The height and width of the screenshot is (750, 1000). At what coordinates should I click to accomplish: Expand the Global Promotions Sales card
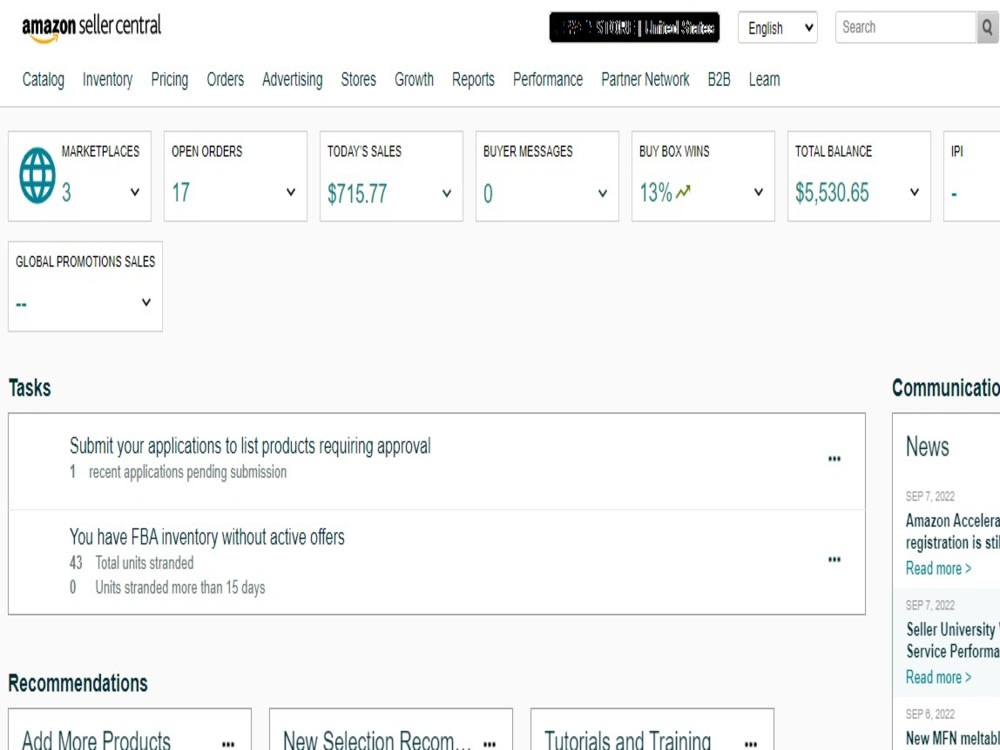(x=146, y=302)
